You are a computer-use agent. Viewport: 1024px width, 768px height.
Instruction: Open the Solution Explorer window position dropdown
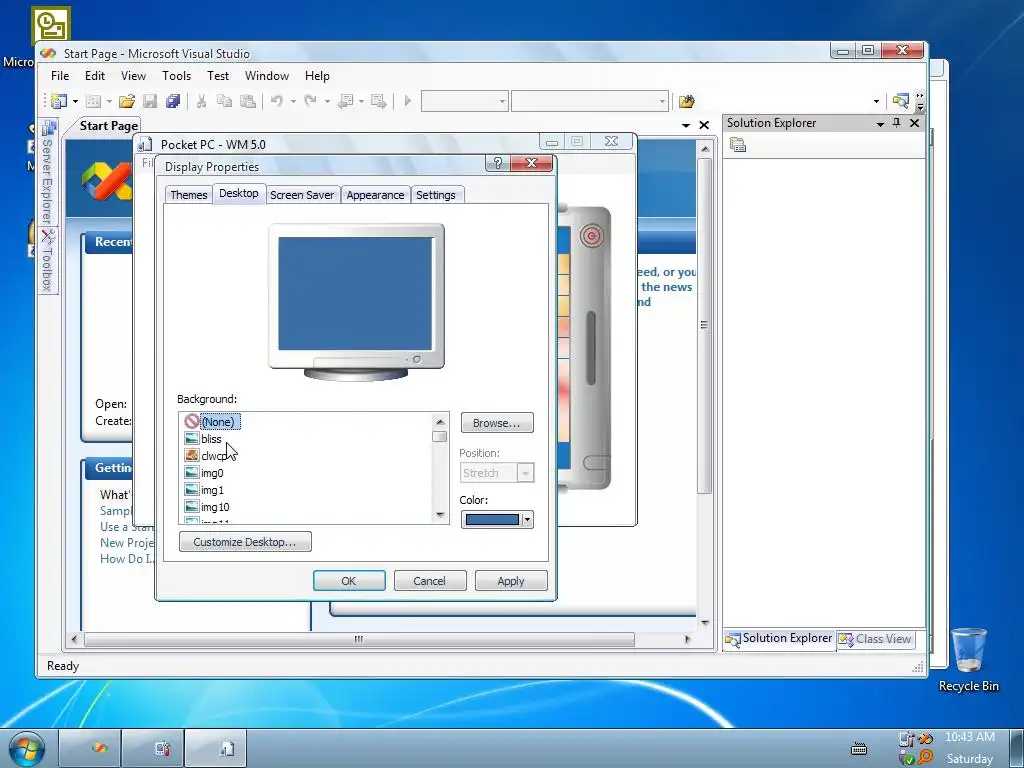click(x=880, y=123)
